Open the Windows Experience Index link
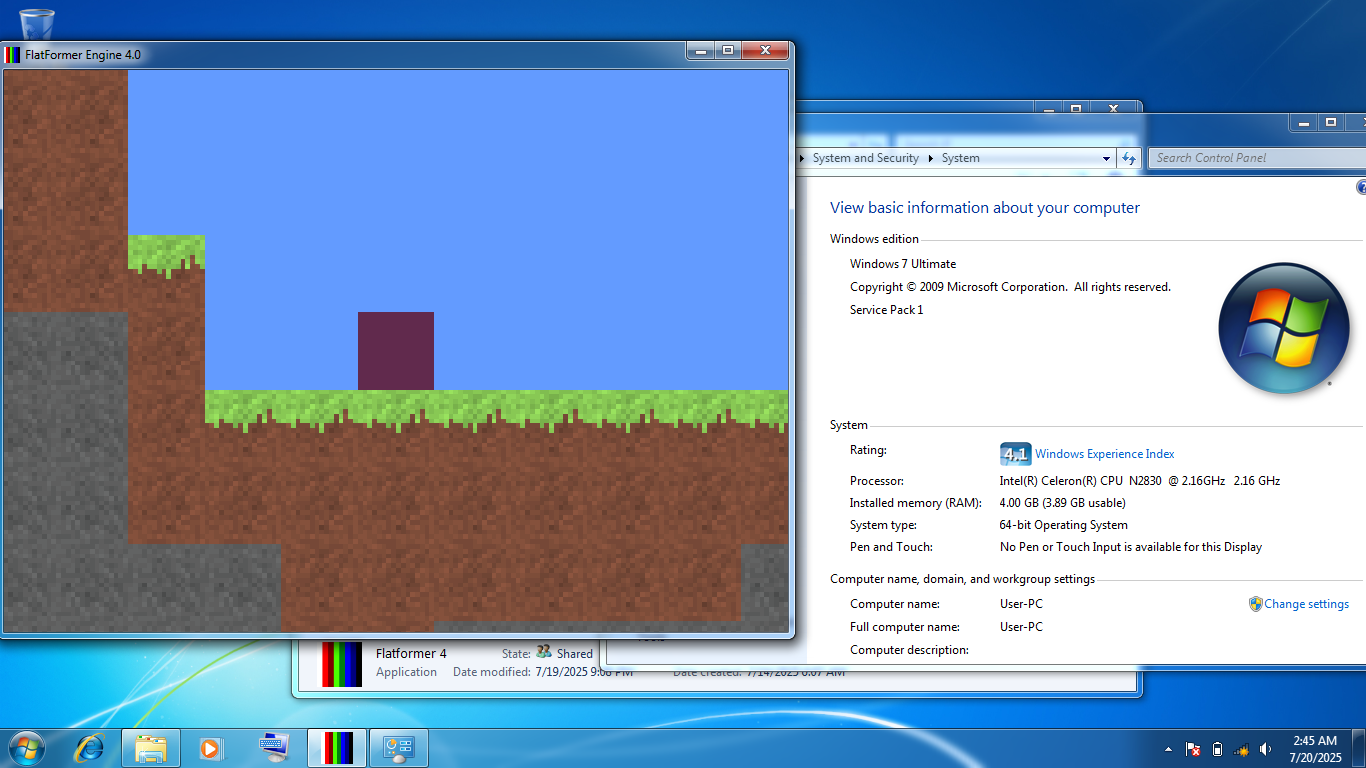Image resolution: width=1366 pixels, height=768 pixels. tap(1105, 454)
